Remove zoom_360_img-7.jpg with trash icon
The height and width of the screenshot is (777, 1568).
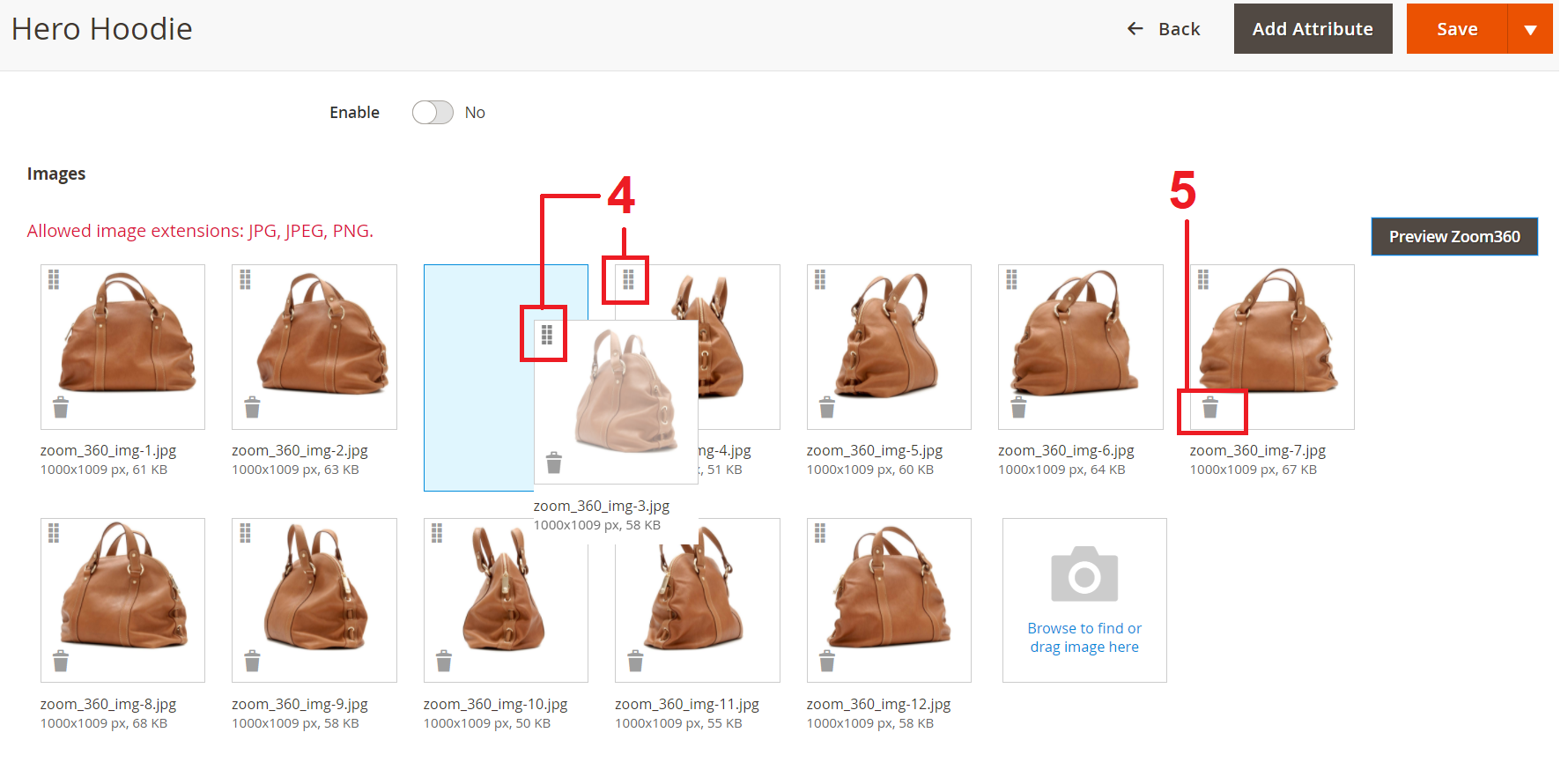(1210, 408)
